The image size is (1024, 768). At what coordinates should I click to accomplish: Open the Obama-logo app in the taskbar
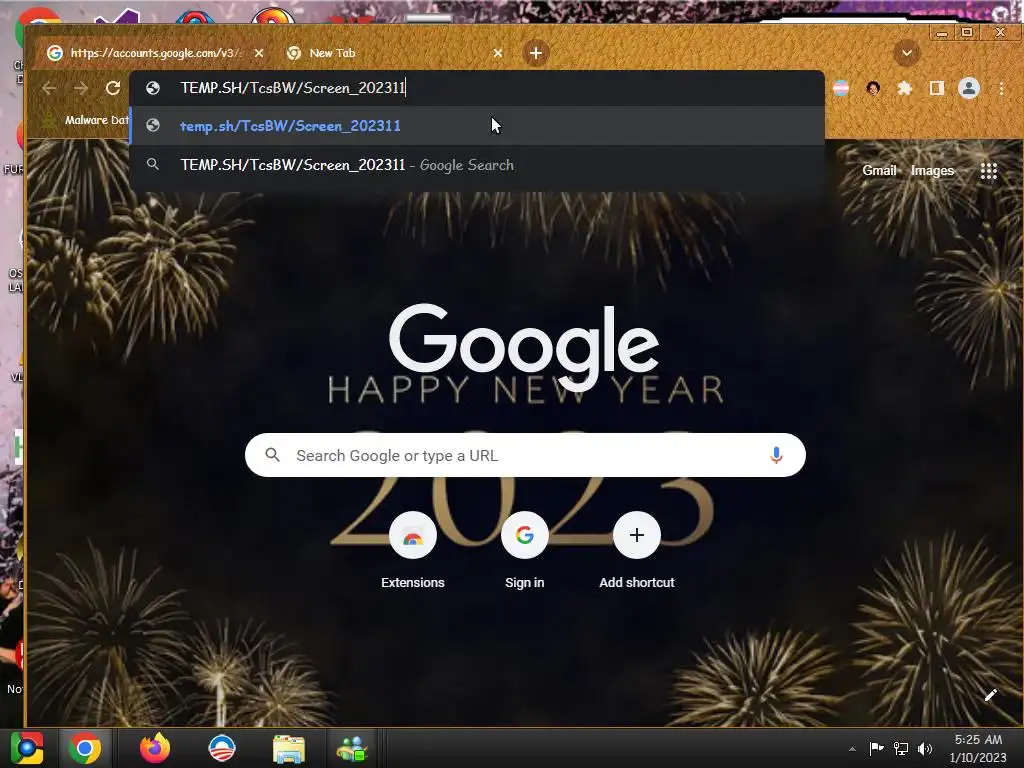tap(221, 748)
